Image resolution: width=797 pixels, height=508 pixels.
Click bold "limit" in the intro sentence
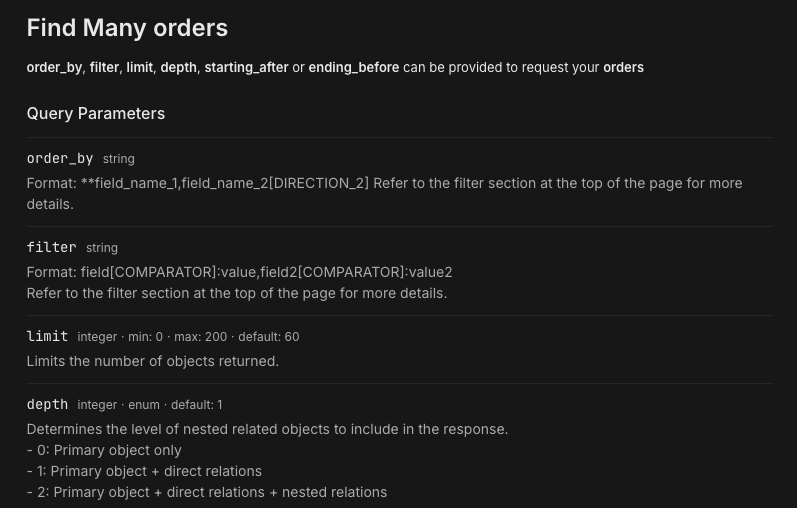pos(139,68)
